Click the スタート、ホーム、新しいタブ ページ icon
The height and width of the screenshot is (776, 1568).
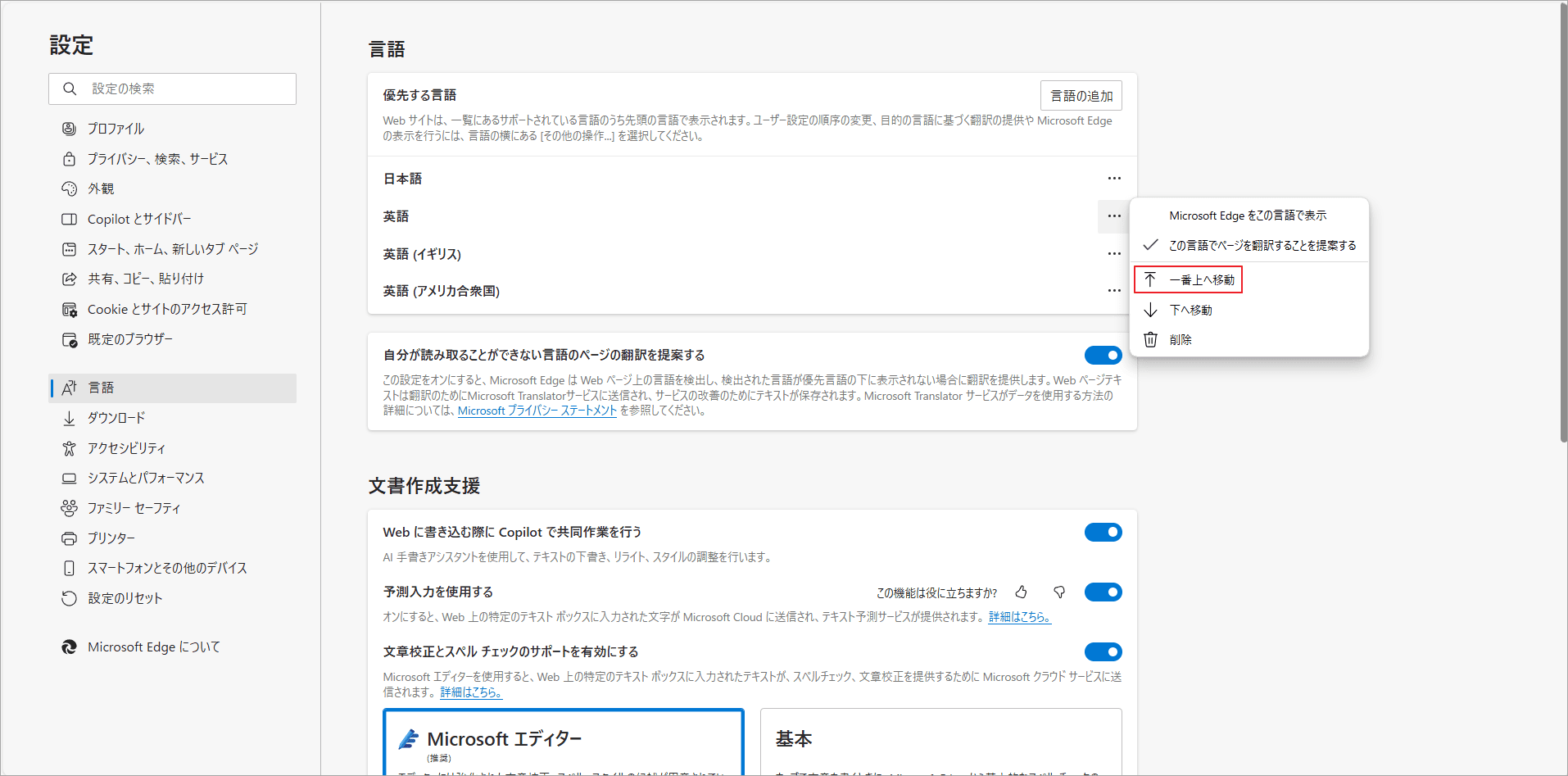(70, 249)
